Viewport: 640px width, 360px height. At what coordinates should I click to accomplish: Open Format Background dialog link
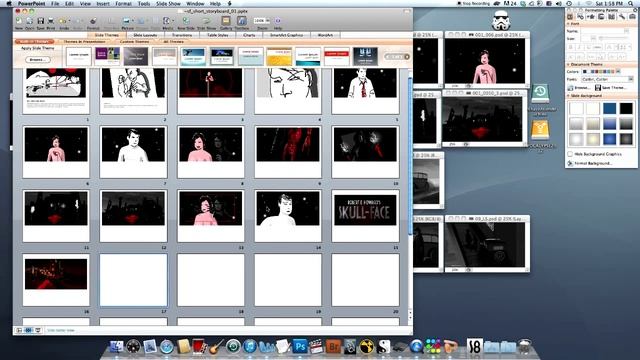pos(590,163)
